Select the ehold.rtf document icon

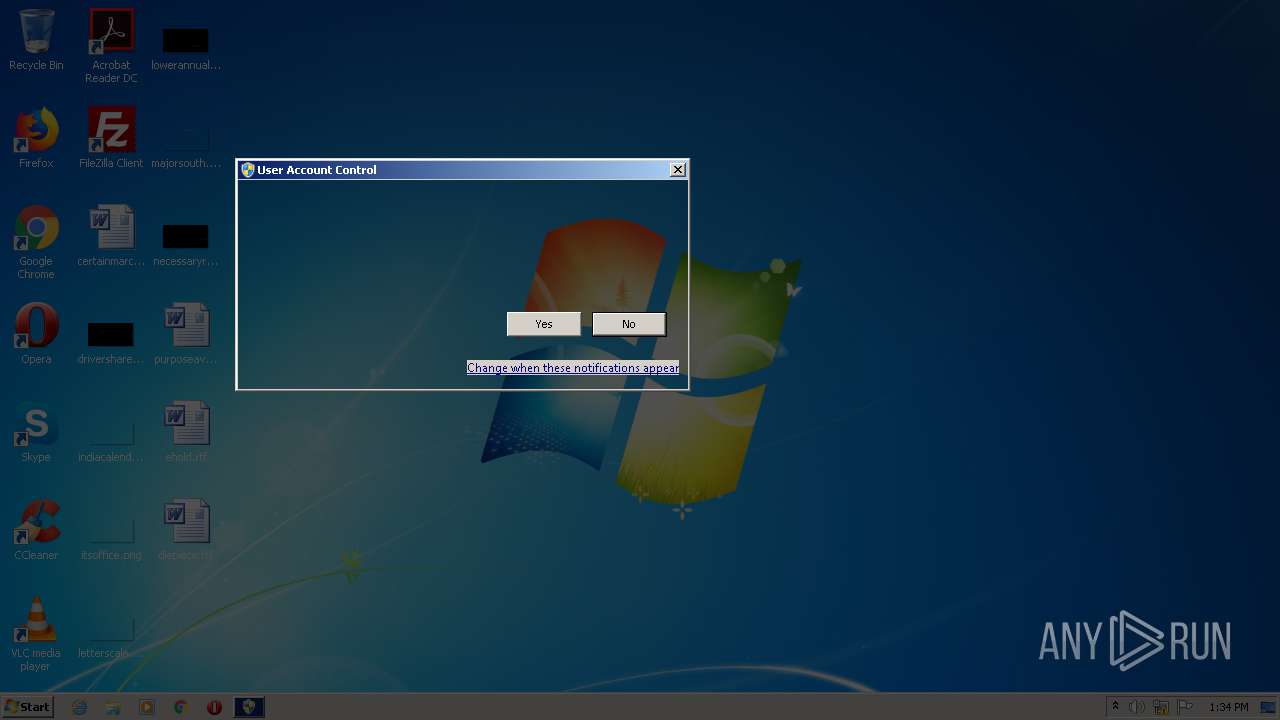pyautogui.click(x=186, y=432)
